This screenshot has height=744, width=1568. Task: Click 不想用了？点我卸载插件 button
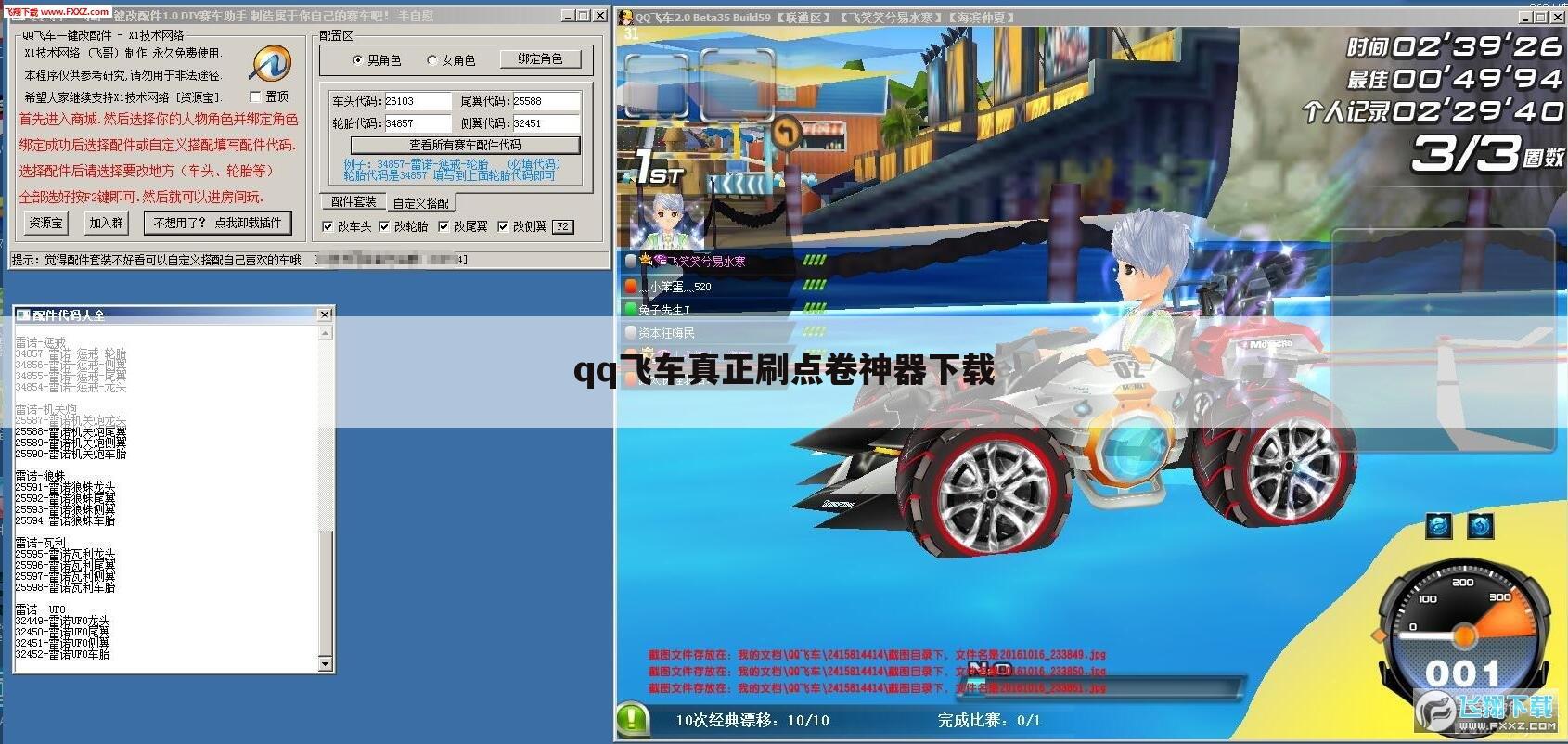pyautogui.click(x=218, y=223)
